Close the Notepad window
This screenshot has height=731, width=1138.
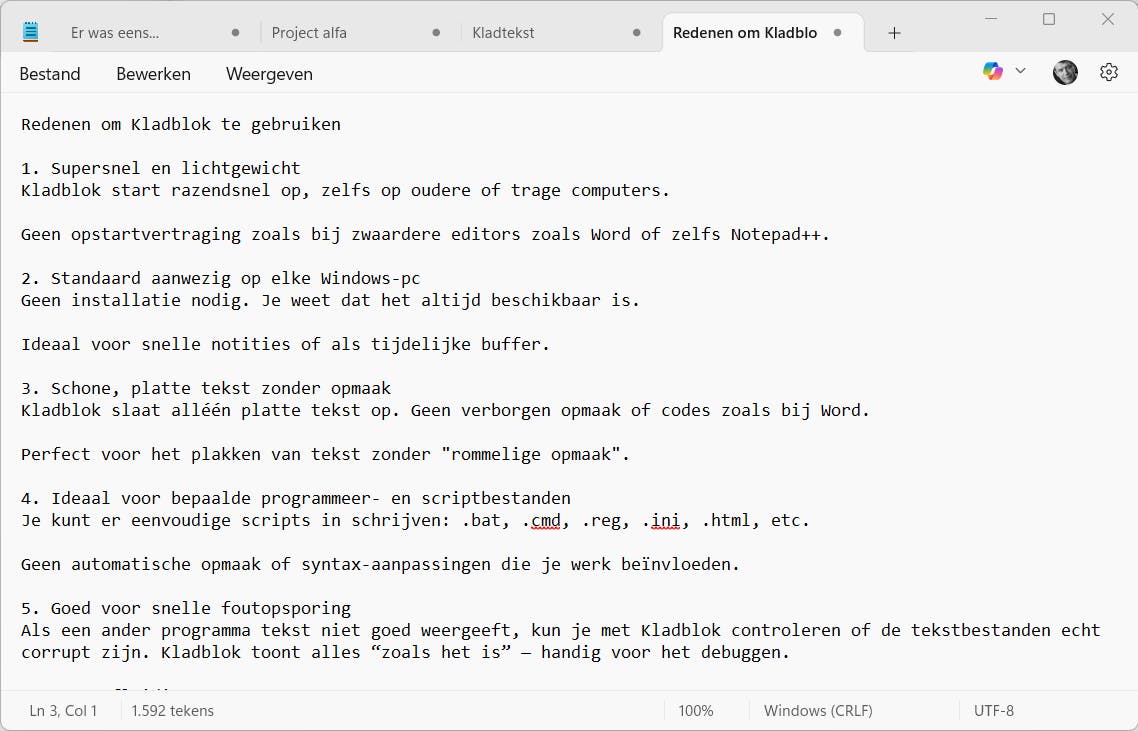pos(1108,19)
